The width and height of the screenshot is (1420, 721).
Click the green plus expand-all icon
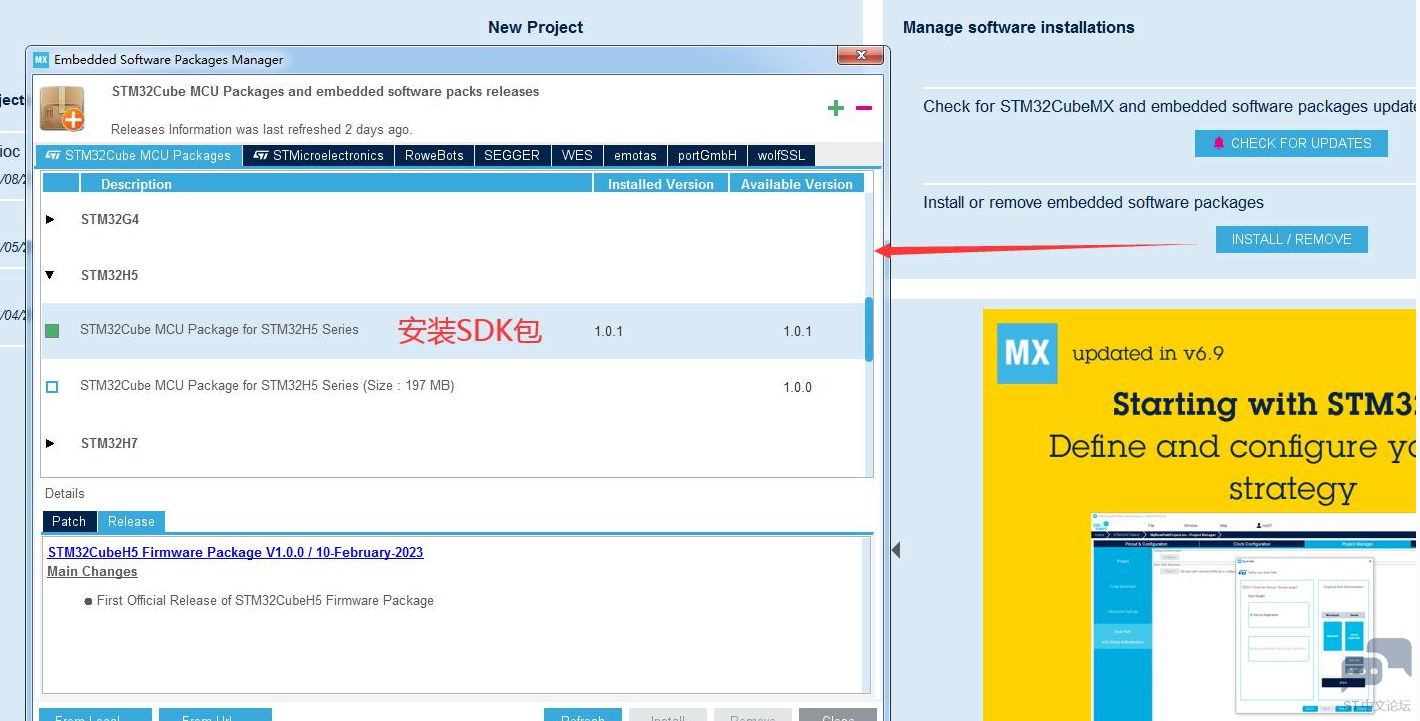pos(836,108)
